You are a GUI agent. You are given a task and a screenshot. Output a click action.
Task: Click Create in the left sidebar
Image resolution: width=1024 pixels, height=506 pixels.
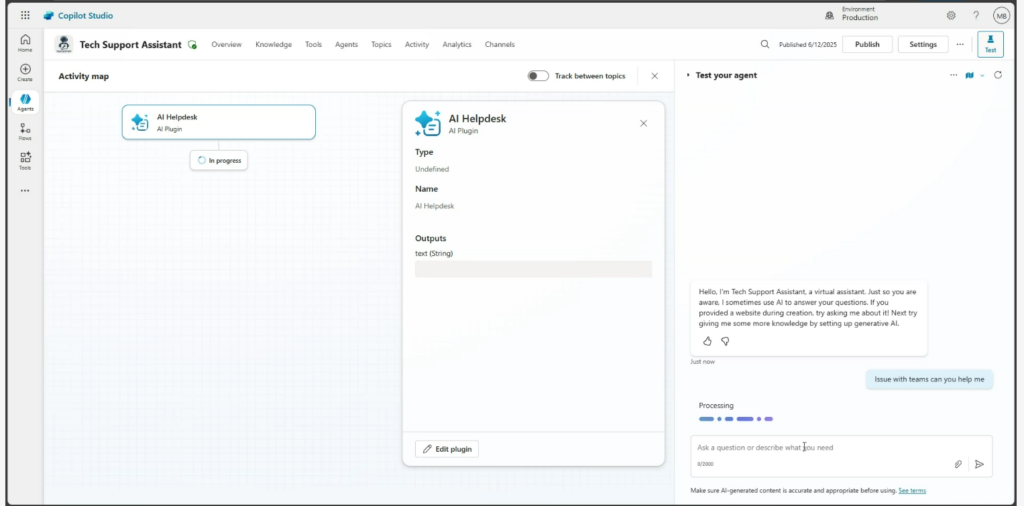pos(25,72)
